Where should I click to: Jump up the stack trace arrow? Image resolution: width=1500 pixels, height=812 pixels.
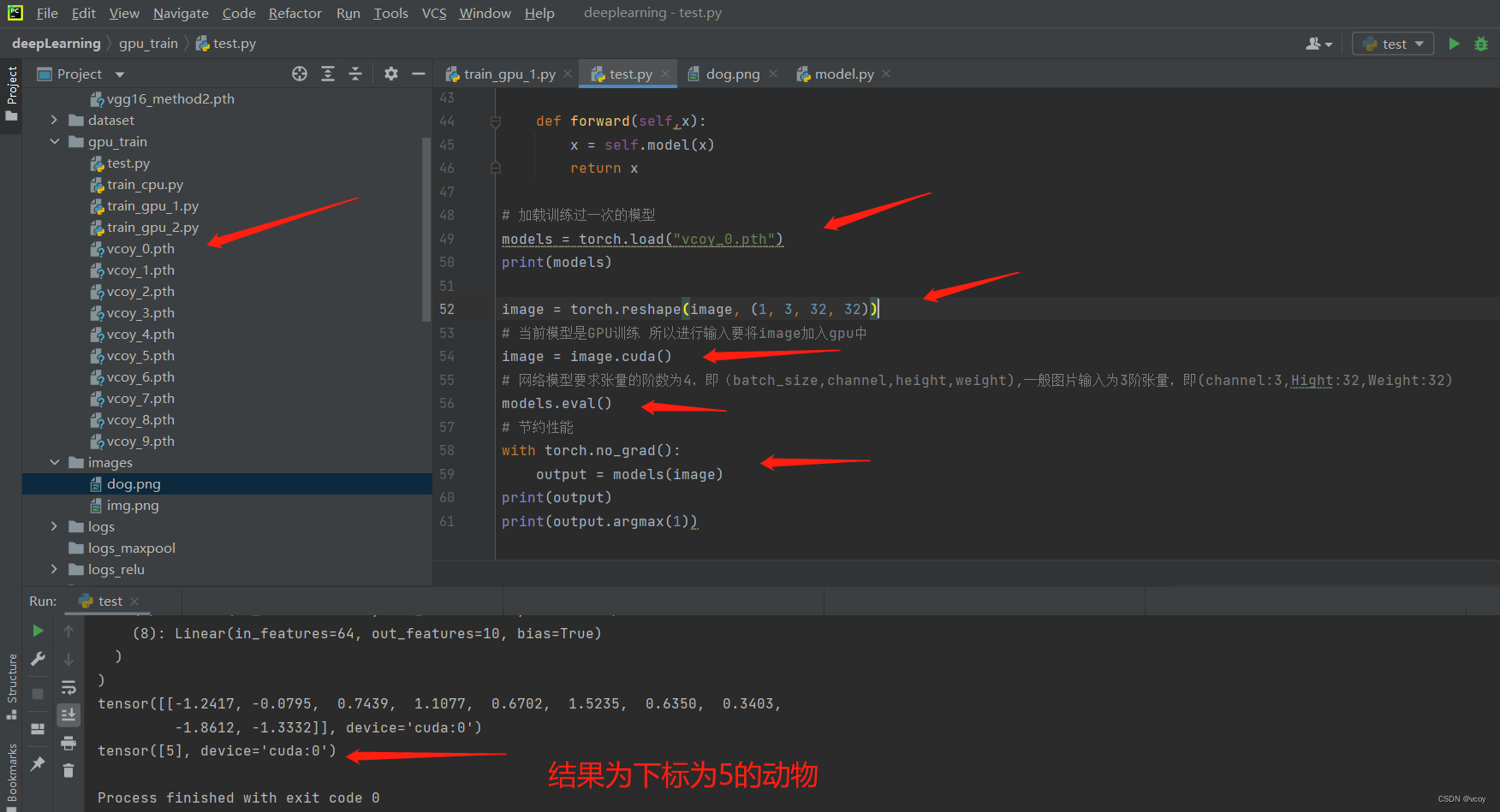pos(68,631)
